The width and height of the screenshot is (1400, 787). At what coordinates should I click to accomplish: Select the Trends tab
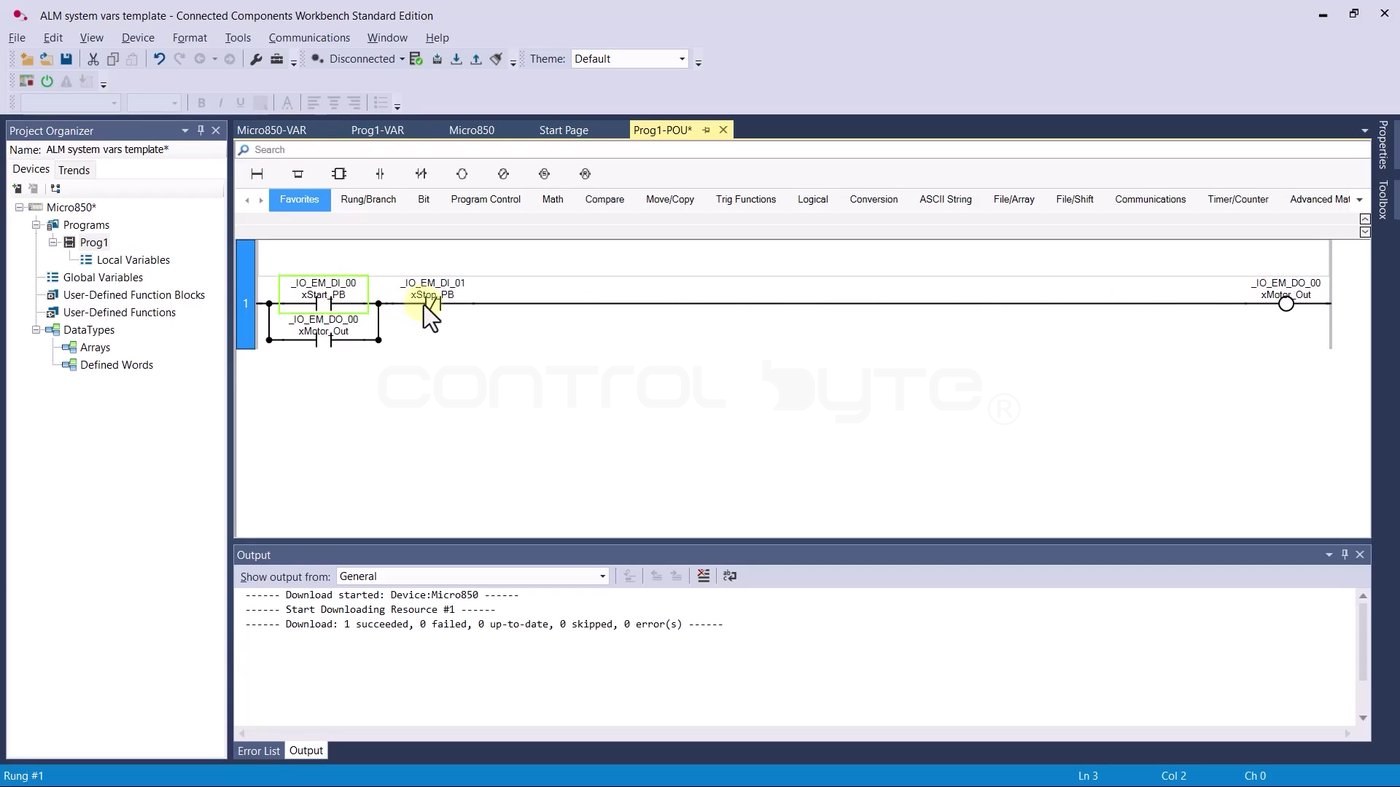74,170
